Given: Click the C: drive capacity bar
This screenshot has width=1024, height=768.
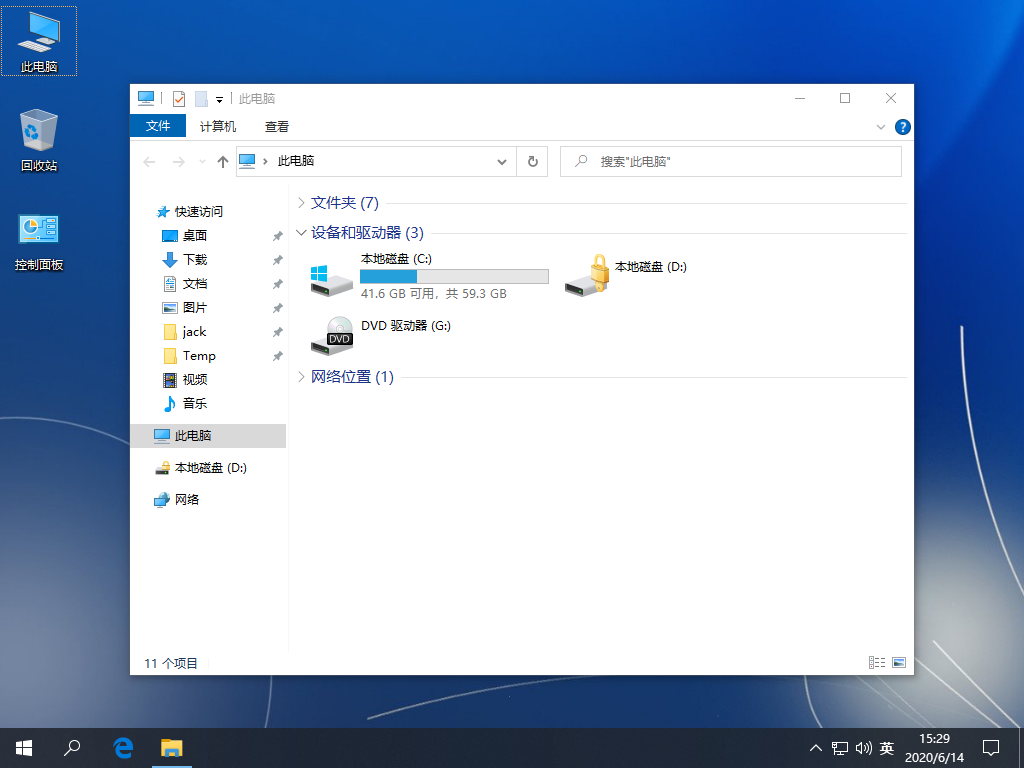Looking at the screenshot, I should tap(454, 276).
